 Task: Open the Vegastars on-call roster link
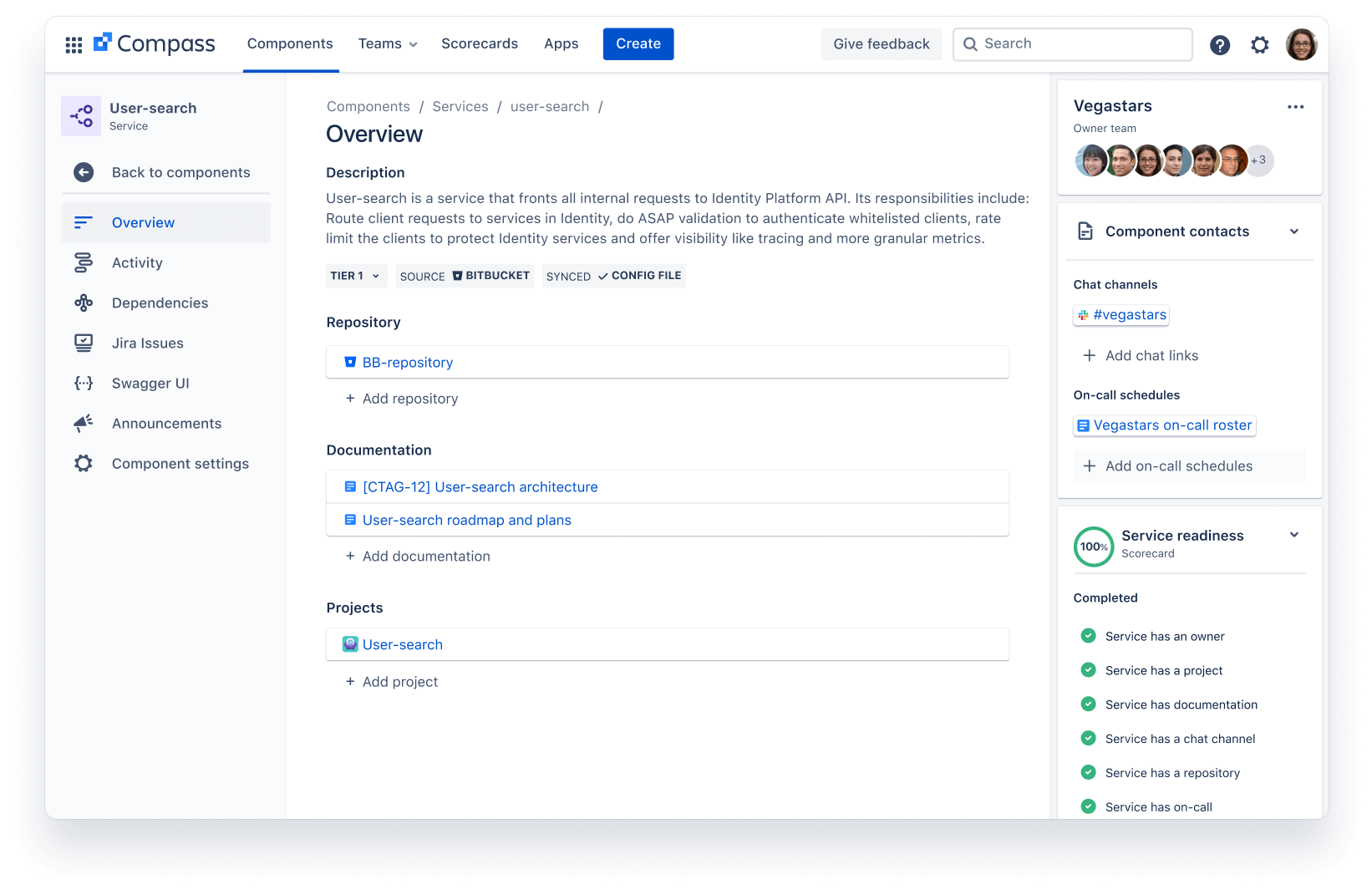[x=1164, y=425]
